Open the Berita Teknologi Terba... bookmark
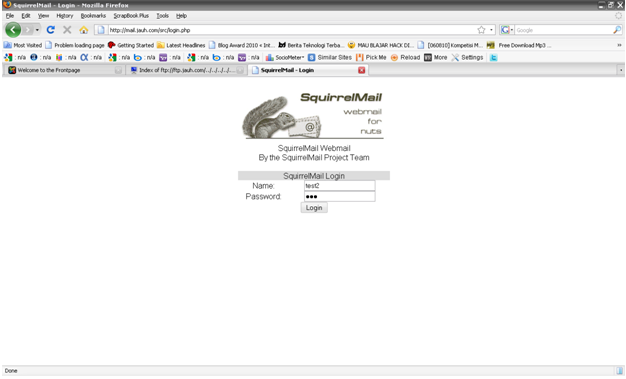 tap(311, 45)
